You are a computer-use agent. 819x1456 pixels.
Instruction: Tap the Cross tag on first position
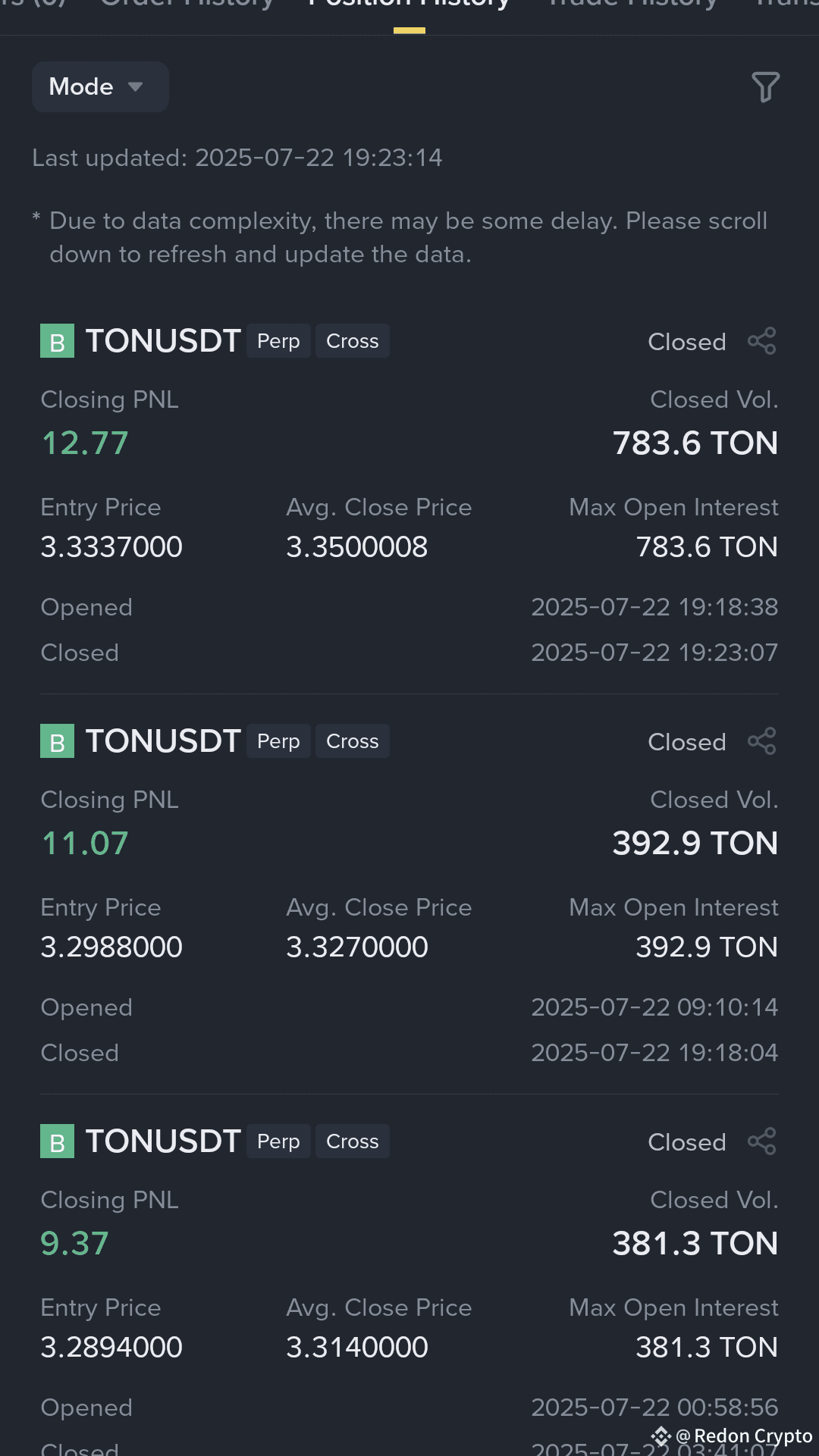353,341
